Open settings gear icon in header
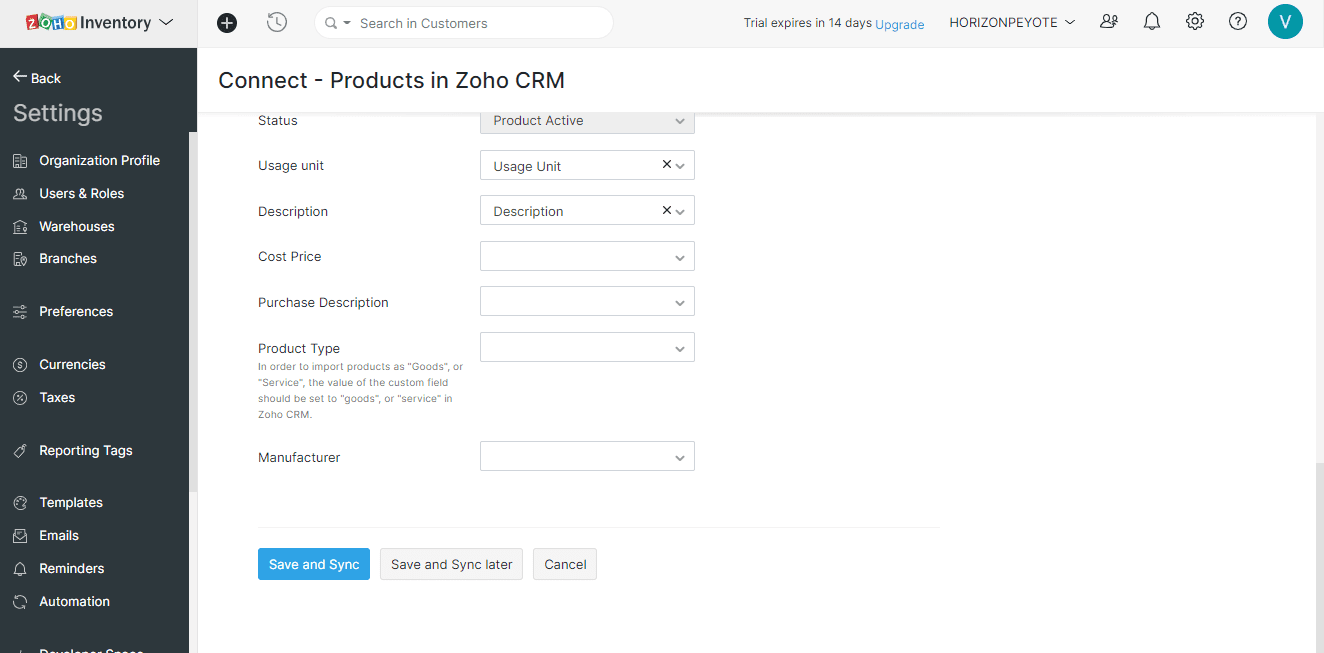Viewport: 1324px width, 653px height. click(1195, 22)
